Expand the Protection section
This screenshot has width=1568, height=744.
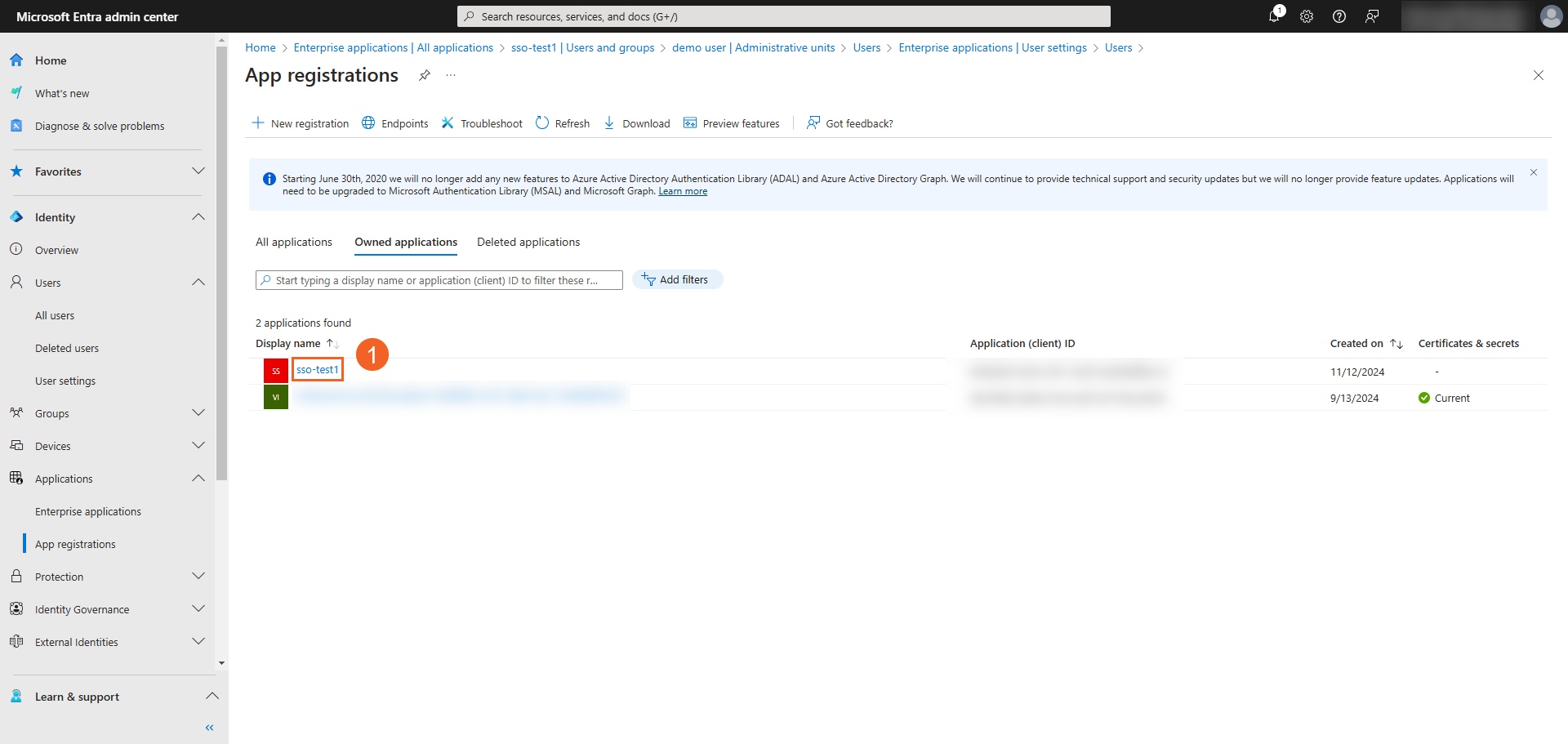pyautogui.click(x=198, y=577)
